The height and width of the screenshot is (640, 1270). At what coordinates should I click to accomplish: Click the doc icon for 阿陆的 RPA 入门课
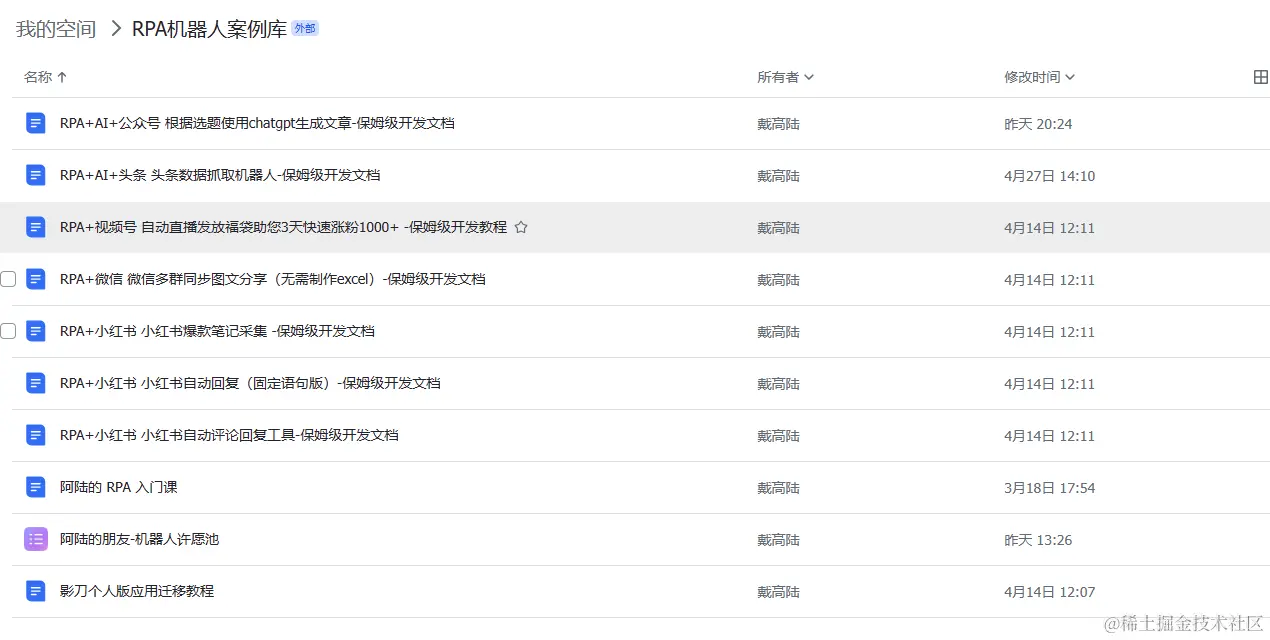point(36,487)
